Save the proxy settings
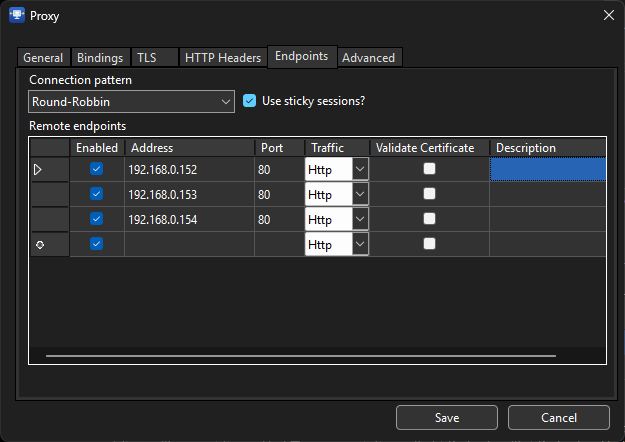 coord(447,417)
